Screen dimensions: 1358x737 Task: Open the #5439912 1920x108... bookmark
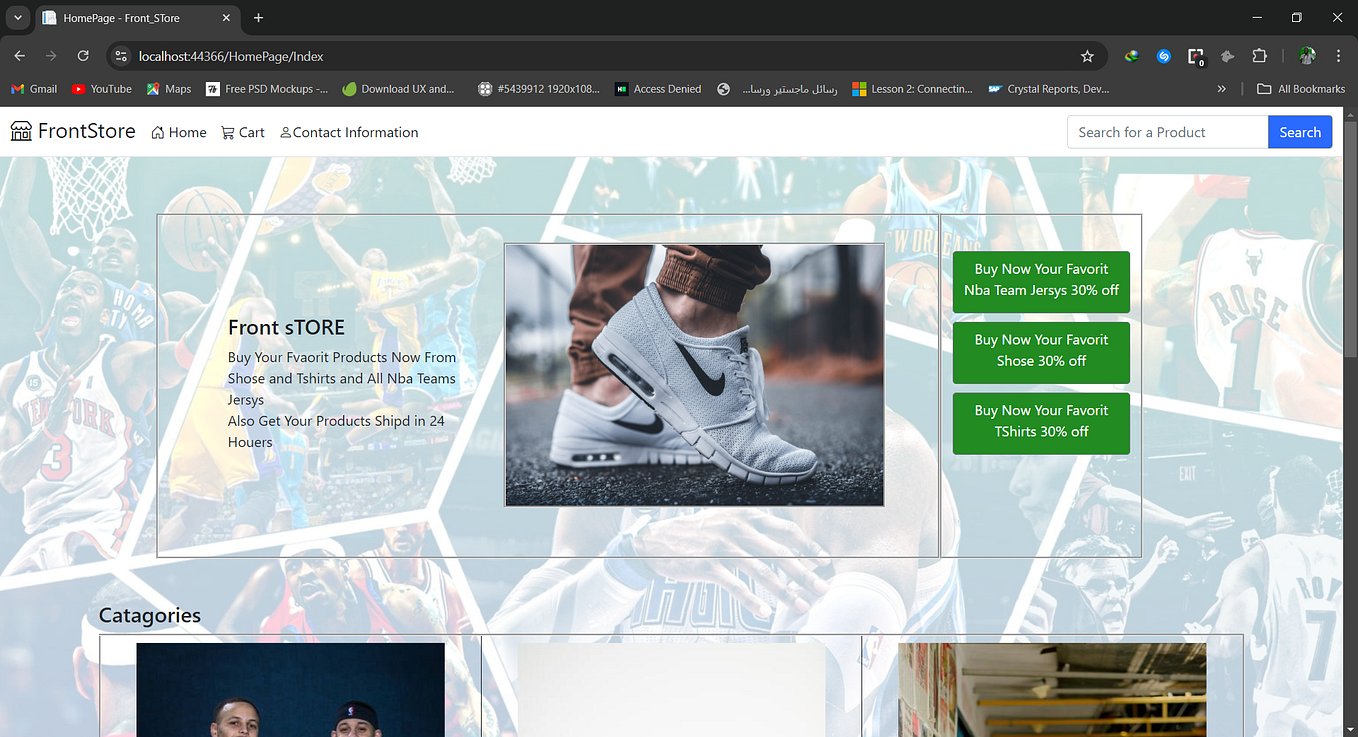coord(539,89)
